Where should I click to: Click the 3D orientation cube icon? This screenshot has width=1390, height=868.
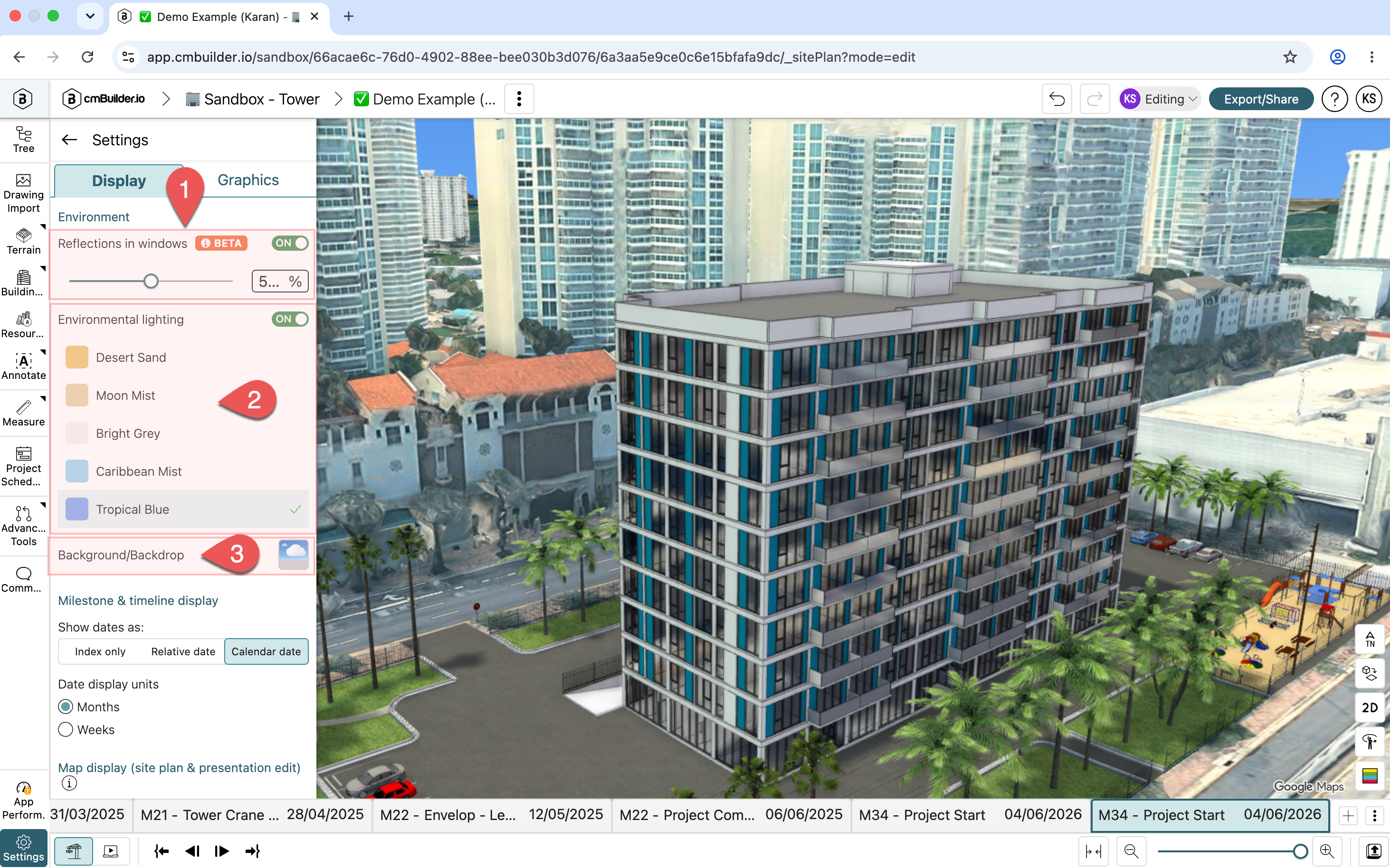1370,673
